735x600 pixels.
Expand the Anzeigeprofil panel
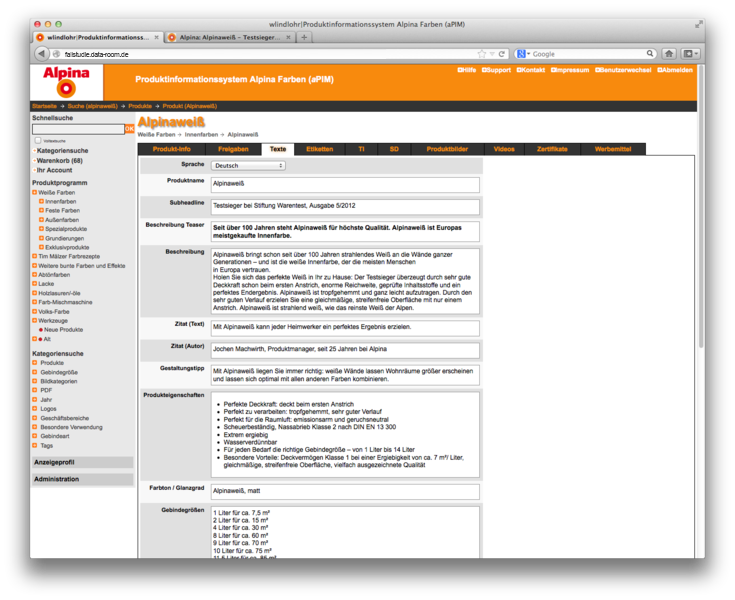(x=82, y=462)
